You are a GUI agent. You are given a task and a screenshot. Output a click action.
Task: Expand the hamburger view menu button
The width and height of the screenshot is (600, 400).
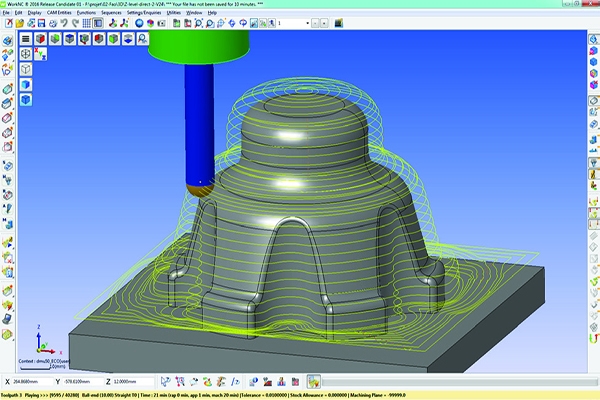[26, 41]
